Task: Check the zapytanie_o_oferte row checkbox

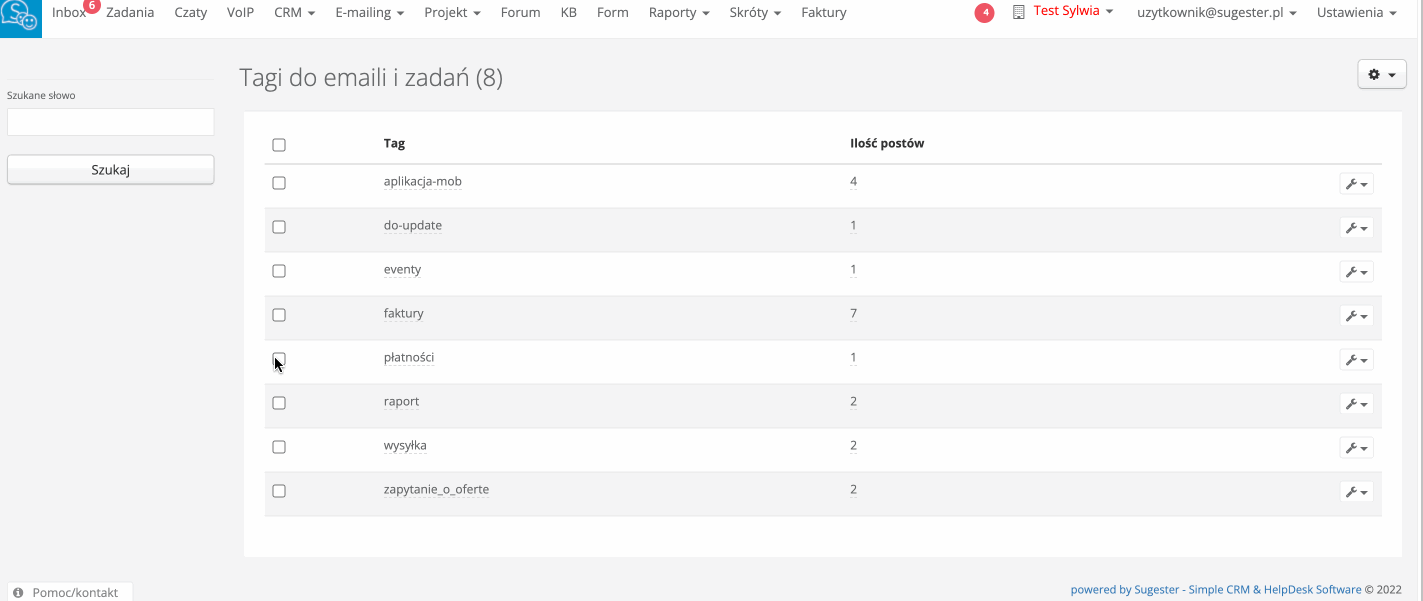Action: [279, 491]
